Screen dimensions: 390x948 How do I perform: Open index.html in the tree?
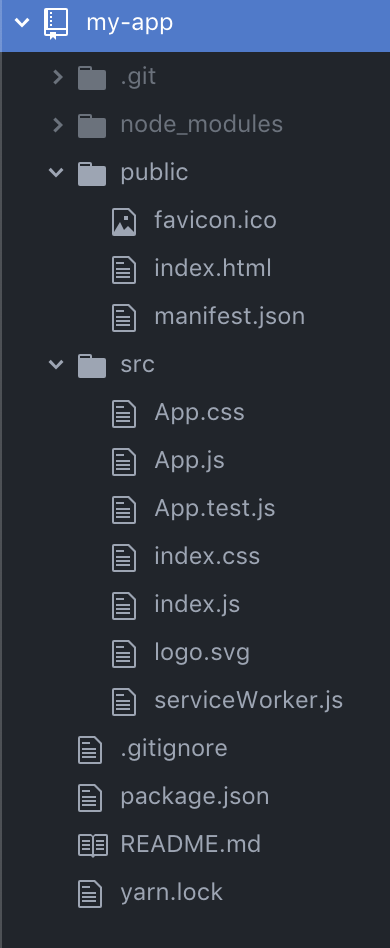[x=213, y=268]
